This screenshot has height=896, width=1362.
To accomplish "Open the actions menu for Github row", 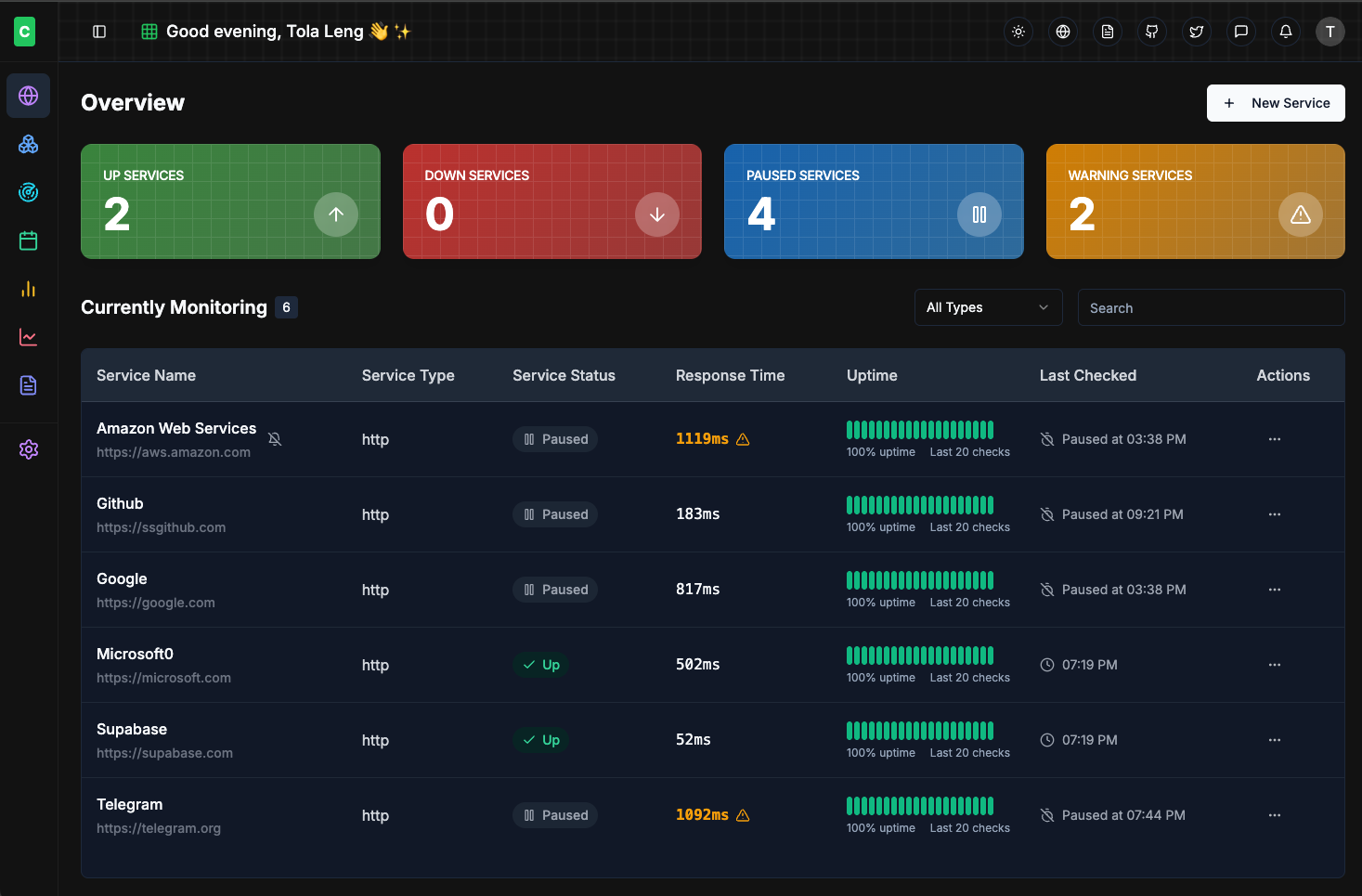I will point(1274,514).
